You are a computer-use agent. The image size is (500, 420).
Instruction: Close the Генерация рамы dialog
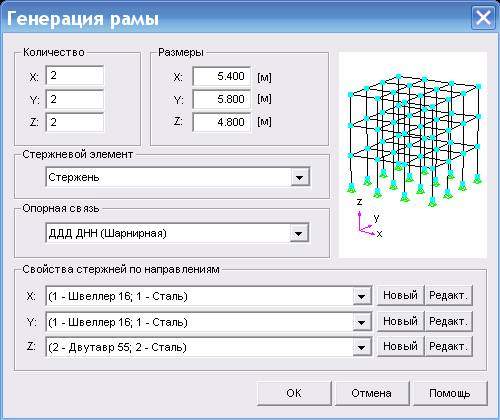(483, 17)
